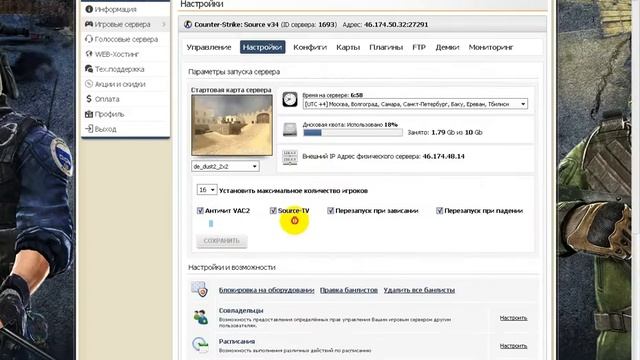Viewport: 640px width, 360px height.
Task: Open Голосовые сервера in the sidebar
Action: [x=126, y=39]
